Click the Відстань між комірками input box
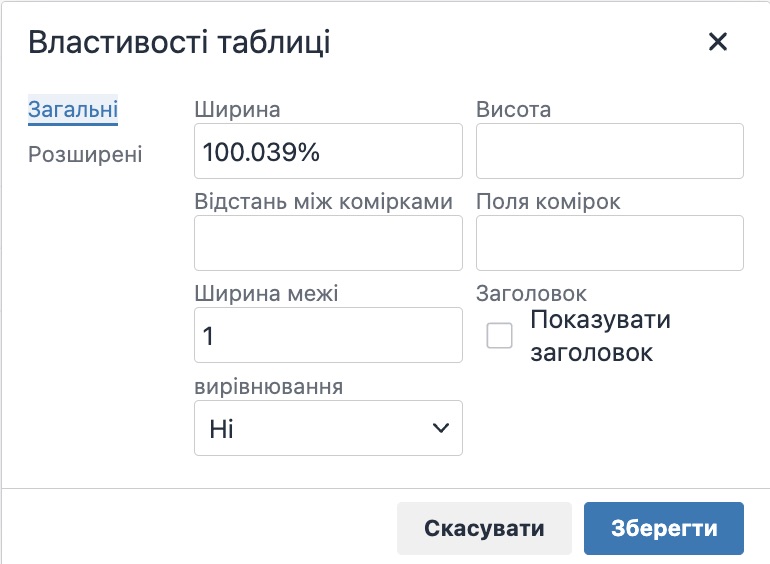The image size is (770, 564). 328,243
